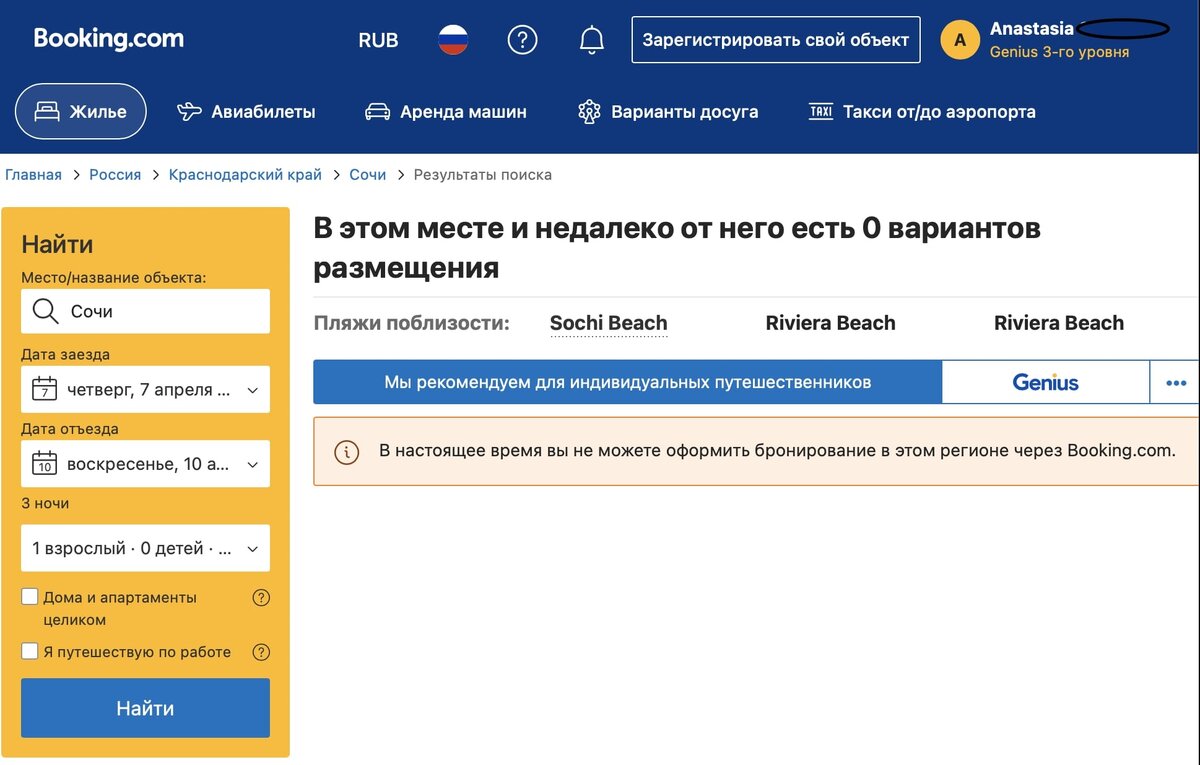This screenshot has width=1200, height=765.
Task: Click bed icon in Жилье tab
Action: pos(47,112)
